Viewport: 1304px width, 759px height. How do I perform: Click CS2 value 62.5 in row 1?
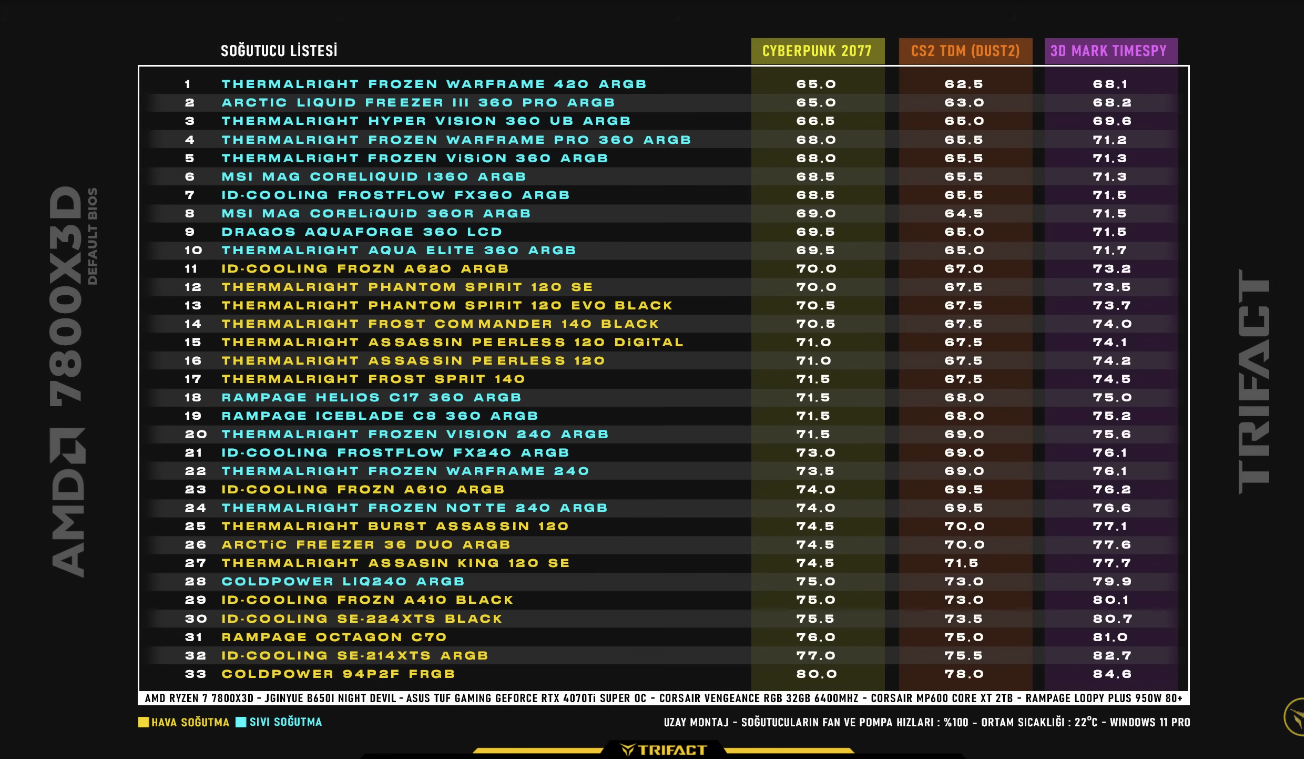[x=964, y=84]
